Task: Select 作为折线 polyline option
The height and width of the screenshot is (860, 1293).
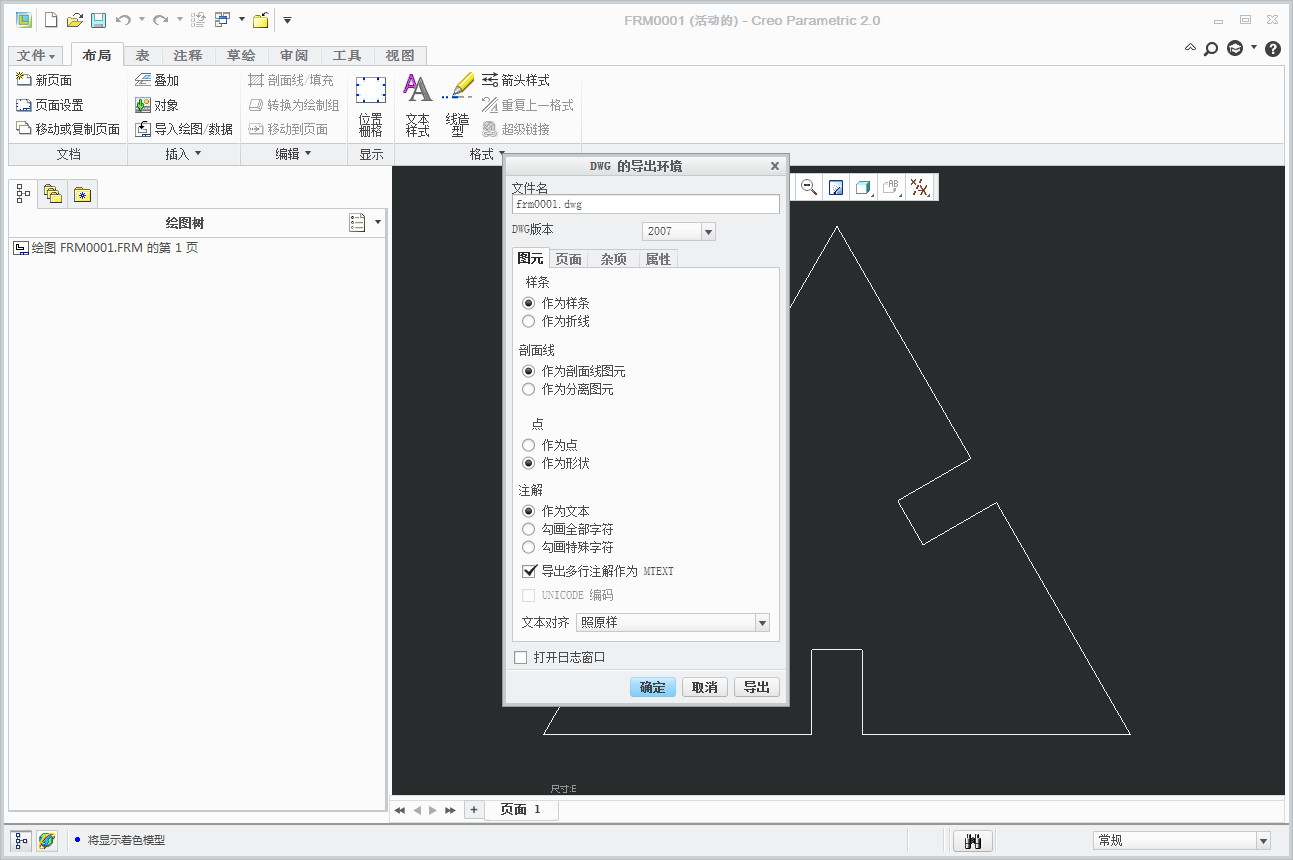Action: (x=529, y=321)
